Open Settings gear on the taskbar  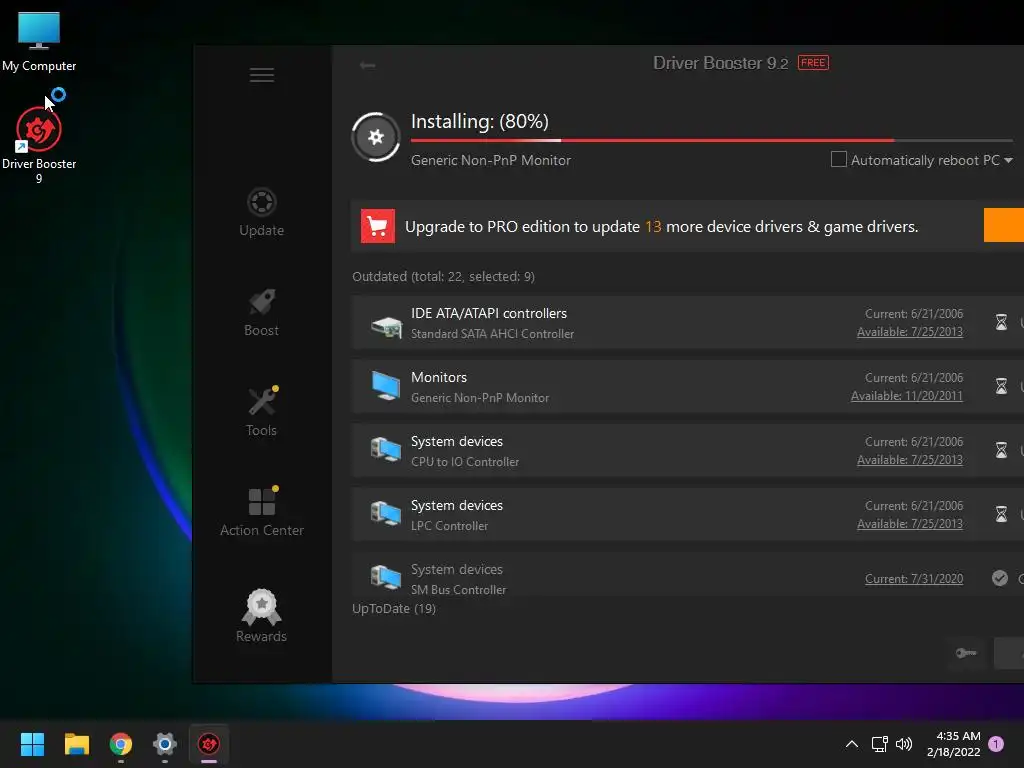165,744
